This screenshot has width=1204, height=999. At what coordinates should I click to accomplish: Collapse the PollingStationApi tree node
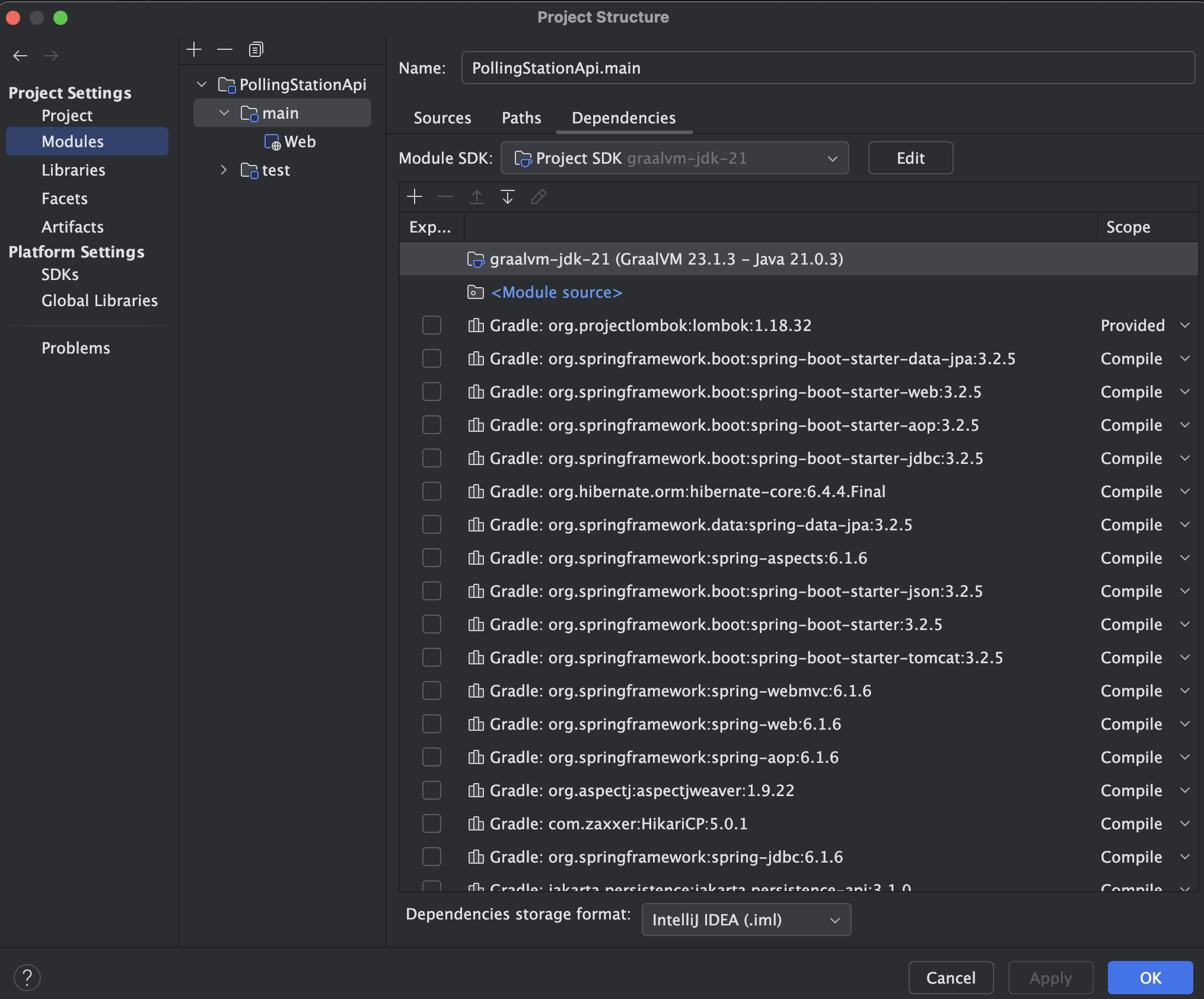click(x=202, y=85)
